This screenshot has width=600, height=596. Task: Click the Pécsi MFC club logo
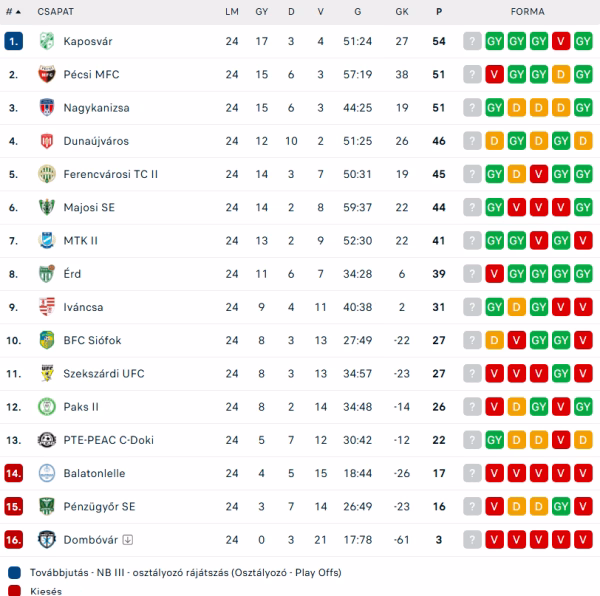[46, 74]
